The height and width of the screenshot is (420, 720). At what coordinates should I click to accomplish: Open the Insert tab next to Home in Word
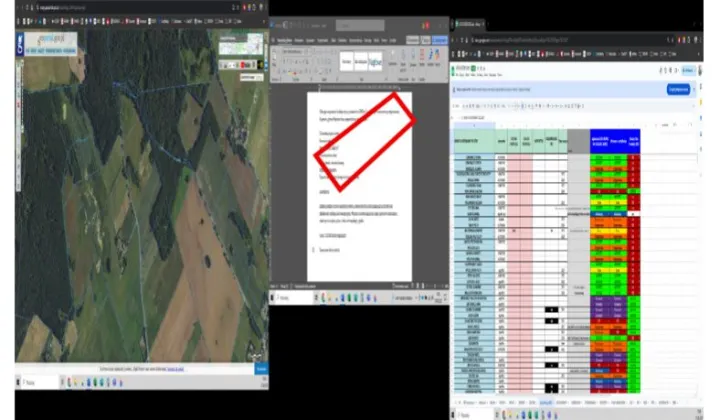pos(298,40)
